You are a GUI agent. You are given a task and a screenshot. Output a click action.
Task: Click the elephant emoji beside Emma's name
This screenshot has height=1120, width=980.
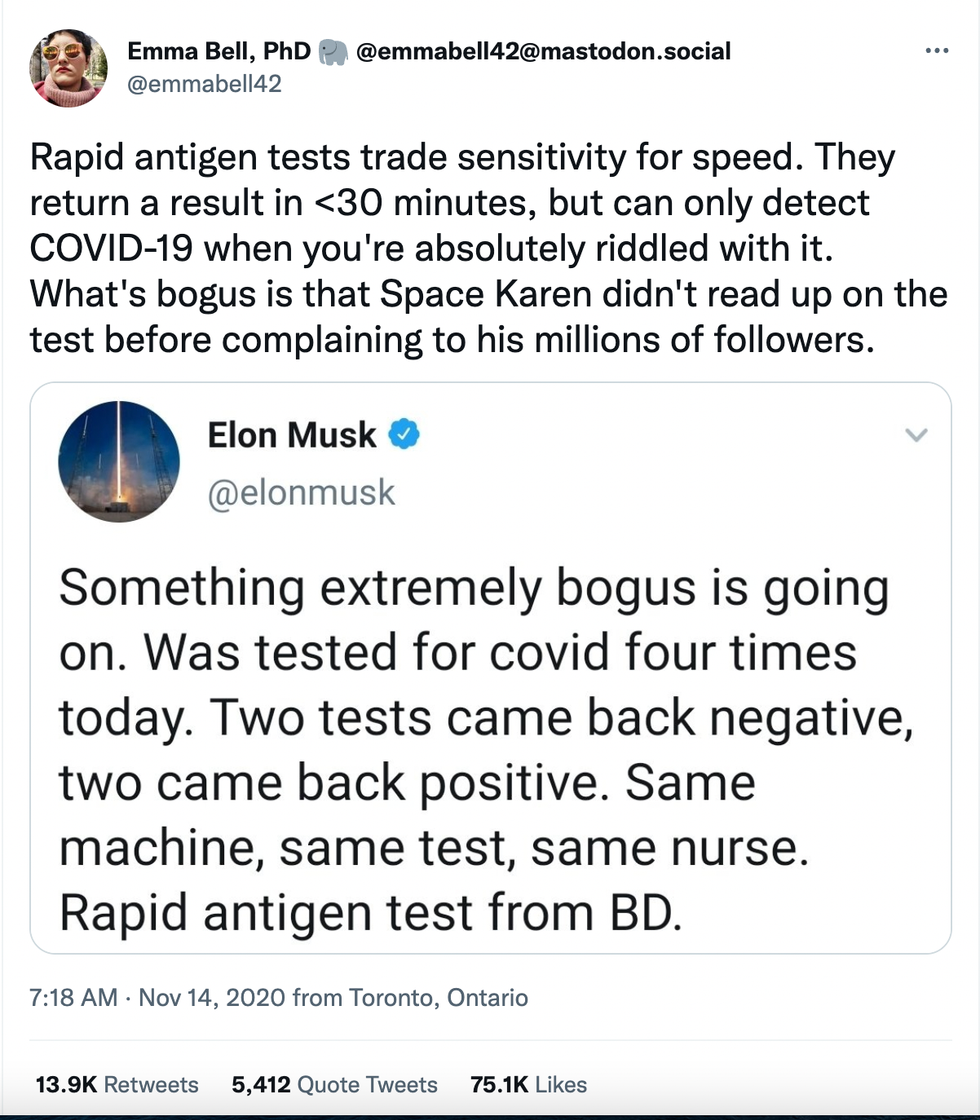pos(333,52)
